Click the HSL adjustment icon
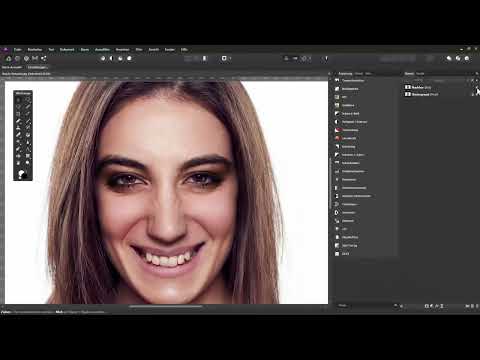 [337, 97]
